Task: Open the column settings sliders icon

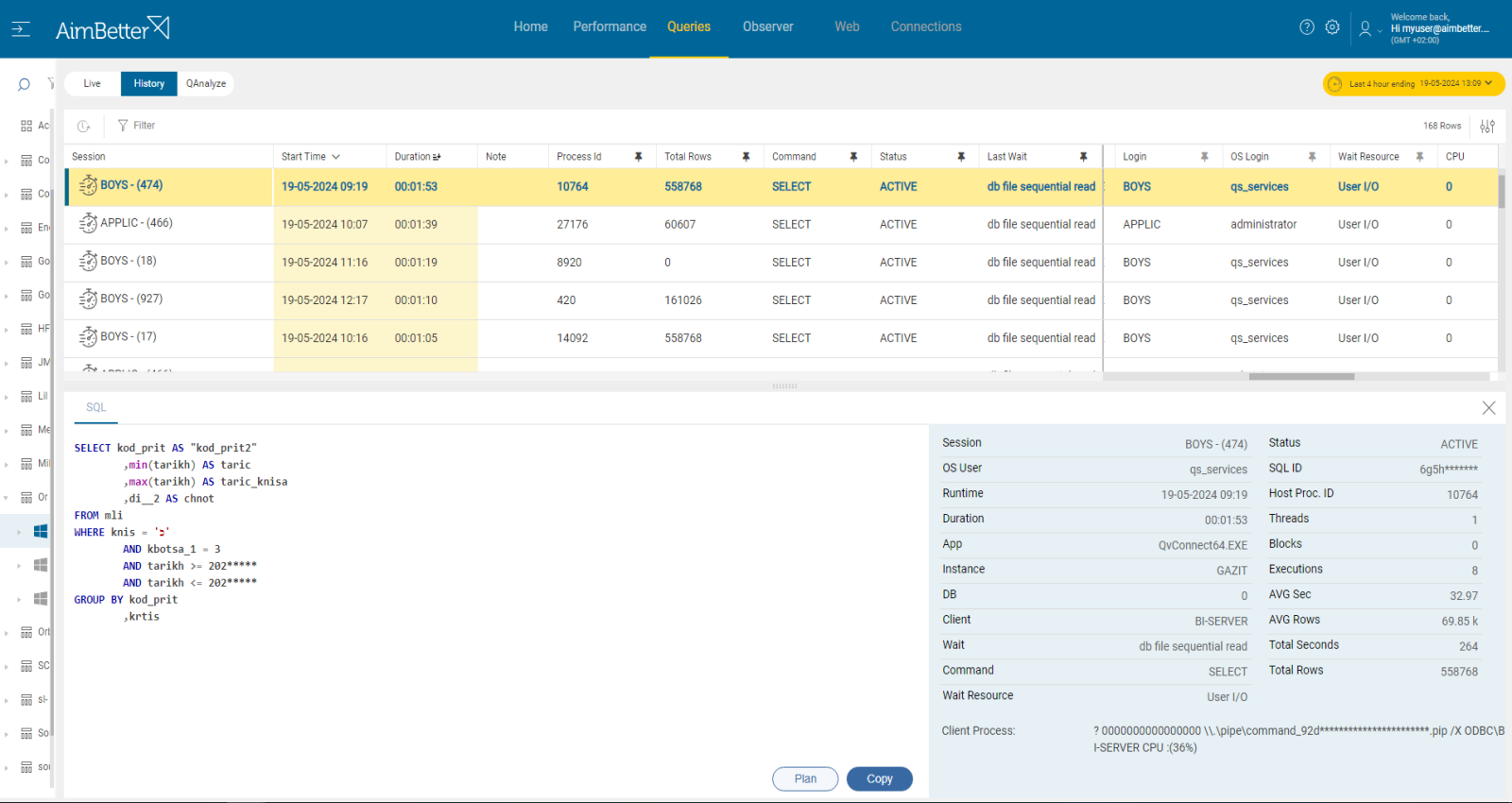Action: pyautogui.click(x=1487, y=126)
